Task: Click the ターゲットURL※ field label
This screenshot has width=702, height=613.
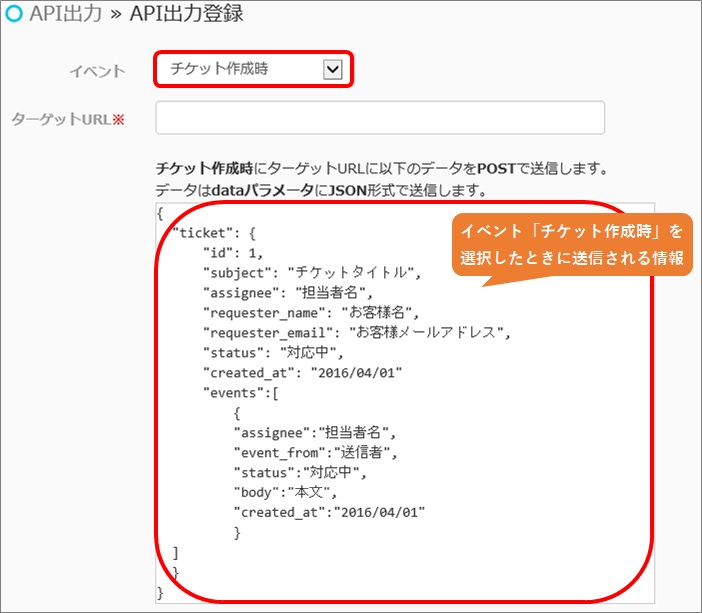Action: 68,119
